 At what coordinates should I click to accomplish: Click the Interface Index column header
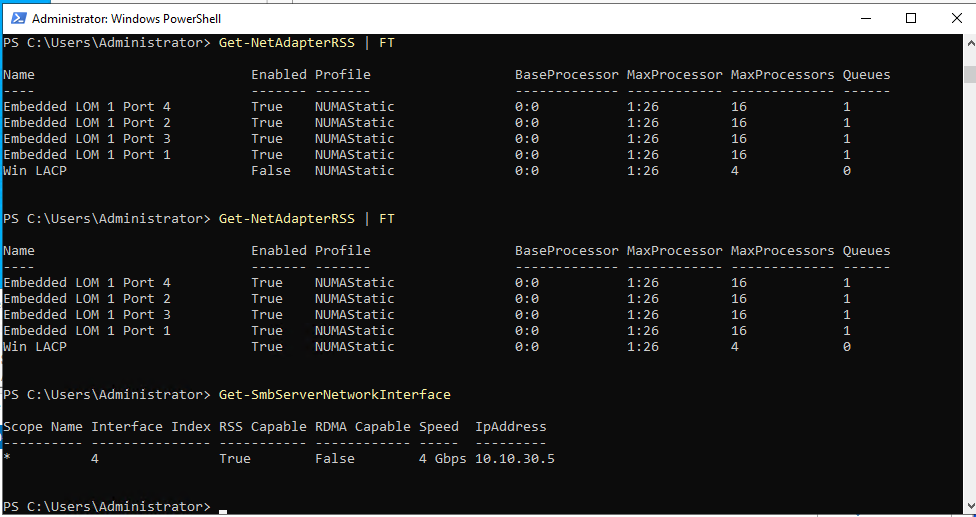coord(151,427)
